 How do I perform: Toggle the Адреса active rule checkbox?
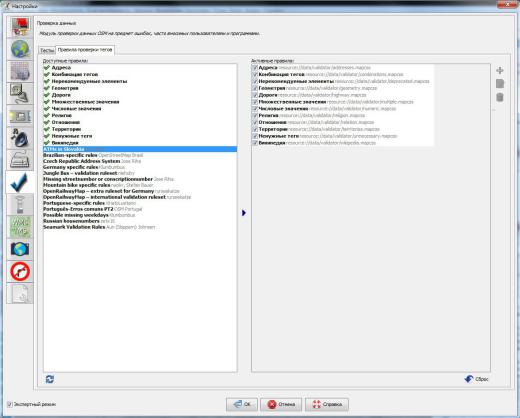255,68
